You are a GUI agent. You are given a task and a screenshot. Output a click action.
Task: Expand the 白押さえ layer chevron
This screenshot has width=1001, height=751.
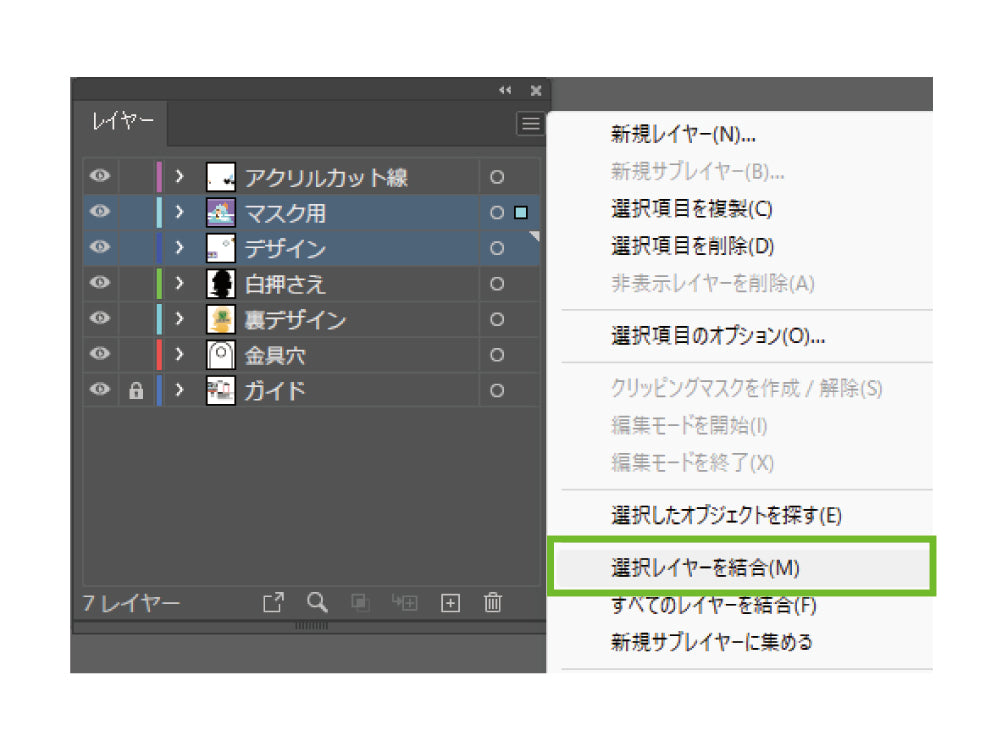click(x=179, y=283)
